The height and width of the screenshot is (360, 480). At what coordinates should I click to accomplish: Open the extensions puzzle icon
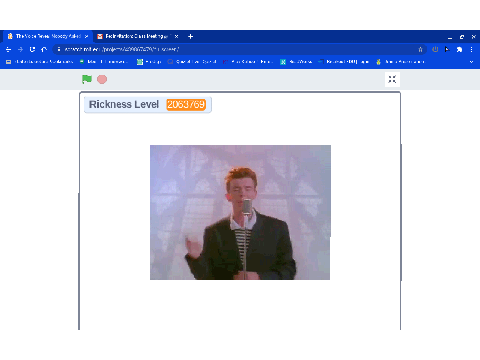[x=459, y=49]
